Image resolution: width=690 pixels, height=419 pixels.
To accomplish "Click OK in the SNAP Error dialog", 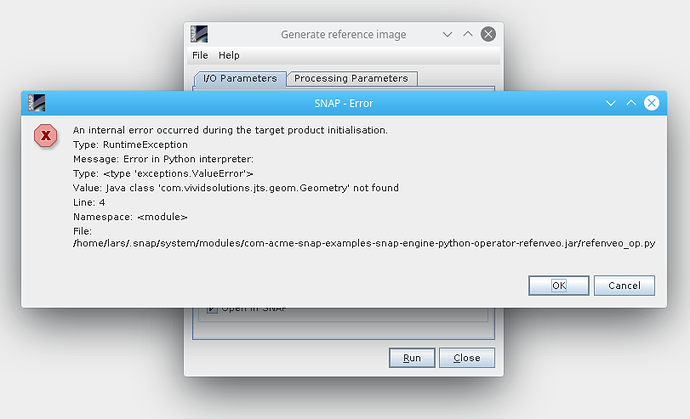I will (x=558, y=286).
